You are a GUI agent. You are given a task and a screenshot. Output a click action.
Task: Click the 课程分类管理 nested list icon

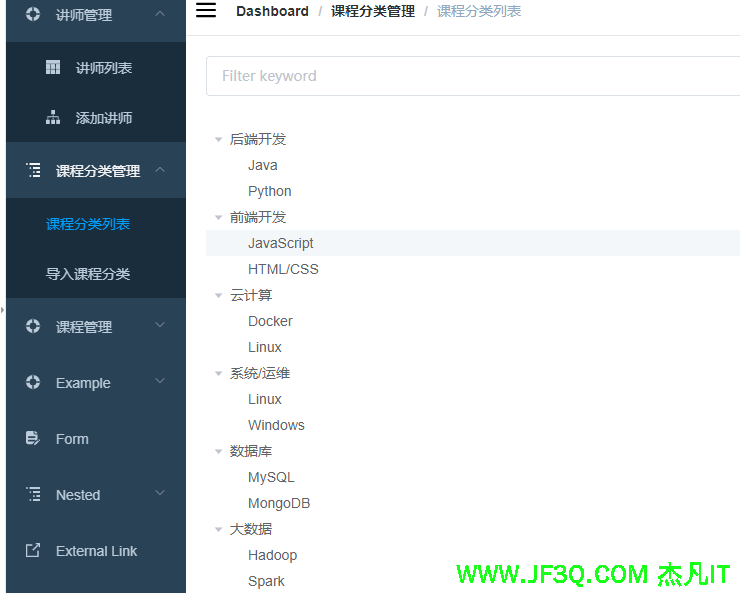tap(33, 171)
